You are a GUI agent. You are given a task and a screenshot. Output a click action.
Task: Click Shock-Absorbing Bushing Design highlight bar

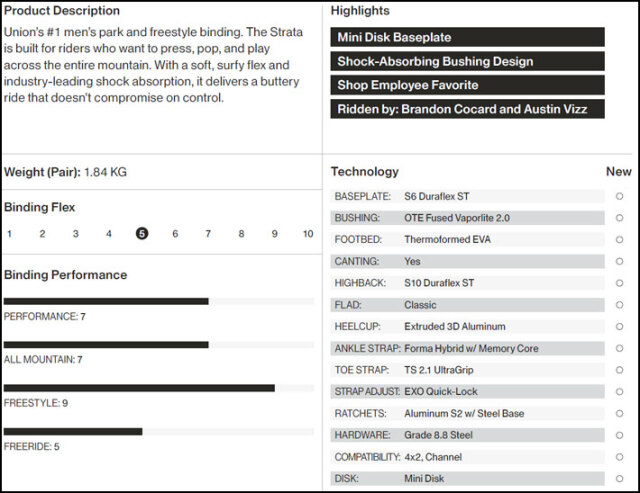click(x=467, y=61)
